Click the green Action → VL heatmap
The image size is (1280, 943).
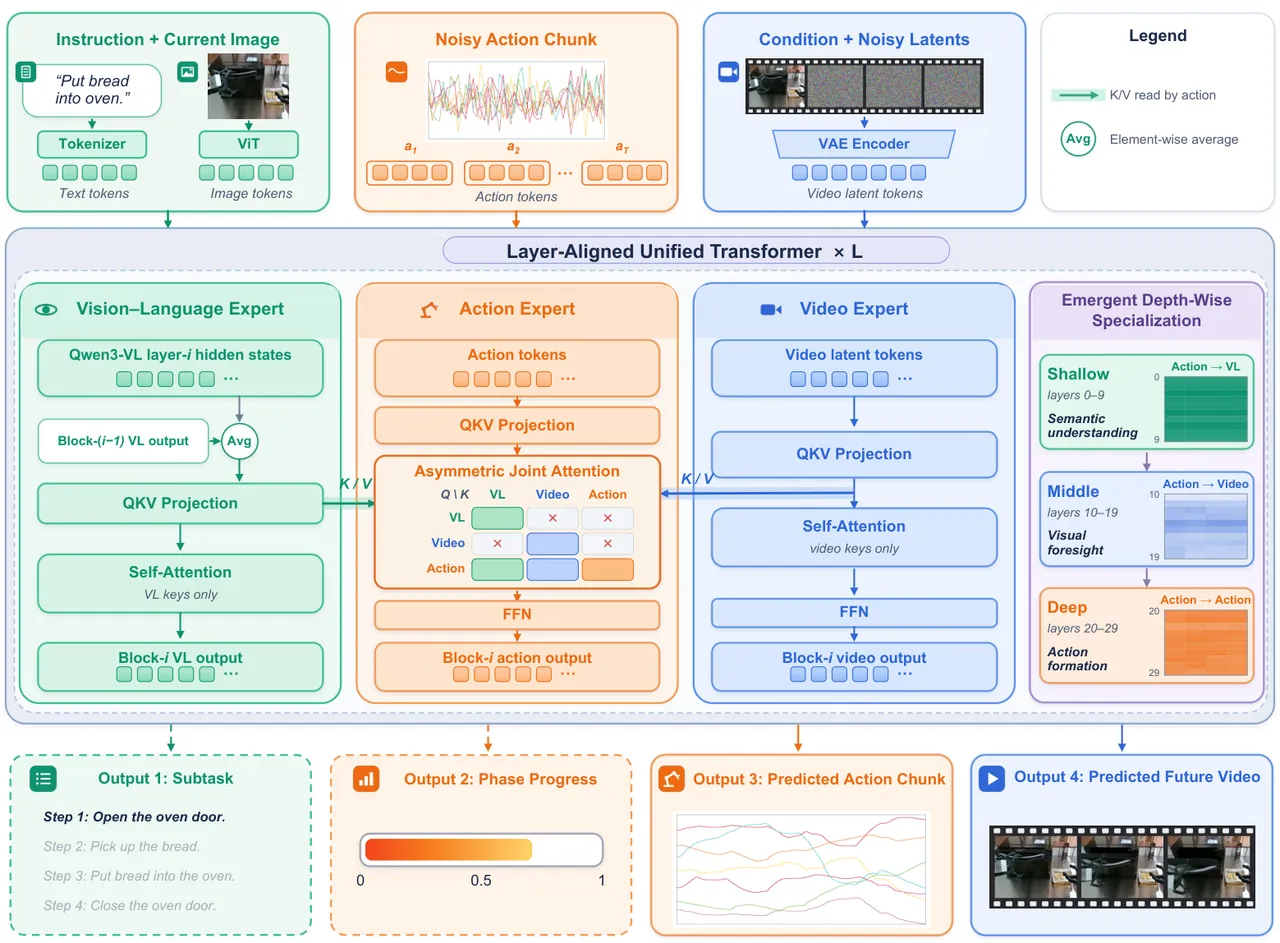pos(1208,410)
